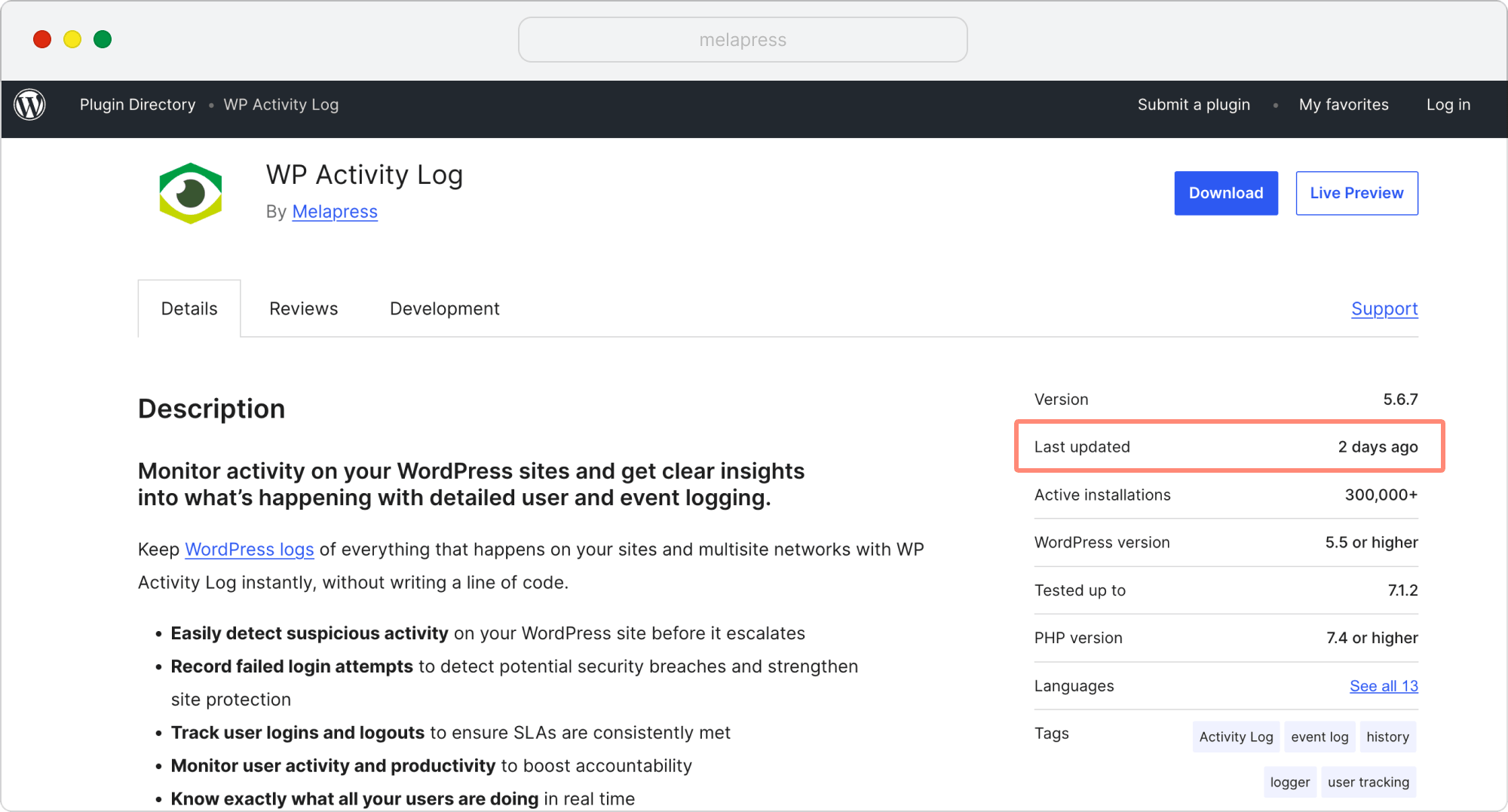Click the WordPress logo icon
Screen dimensions: 1508x812
30,105
